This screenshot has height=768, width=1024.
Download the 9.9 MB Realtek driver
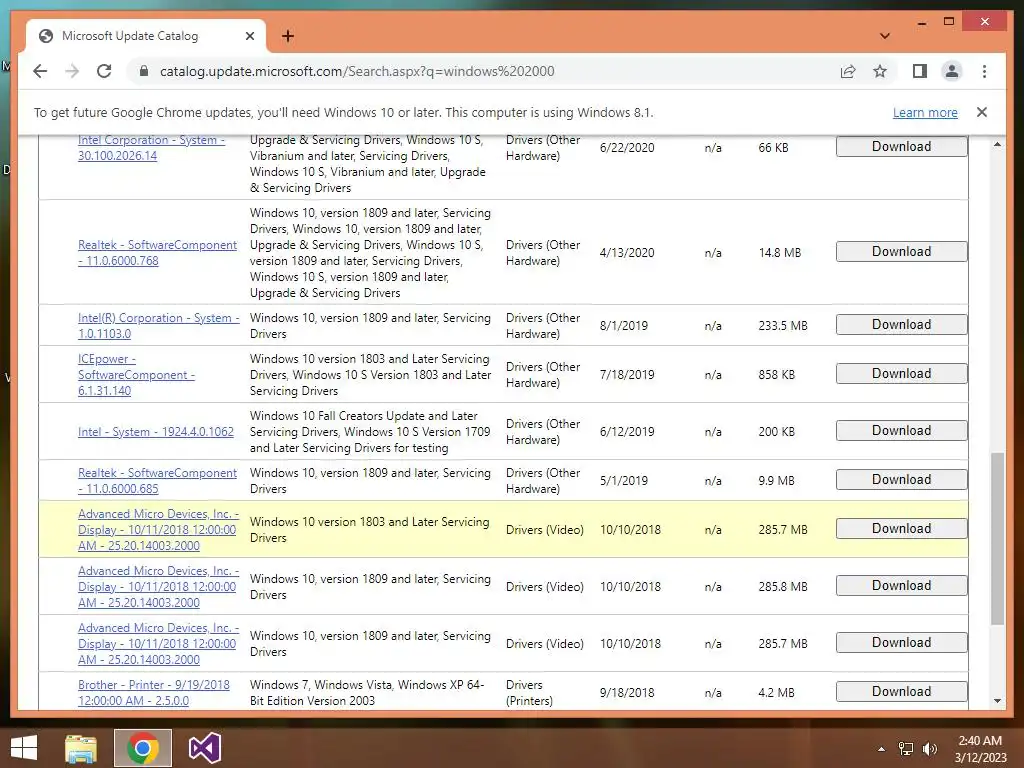click(901, 479)
